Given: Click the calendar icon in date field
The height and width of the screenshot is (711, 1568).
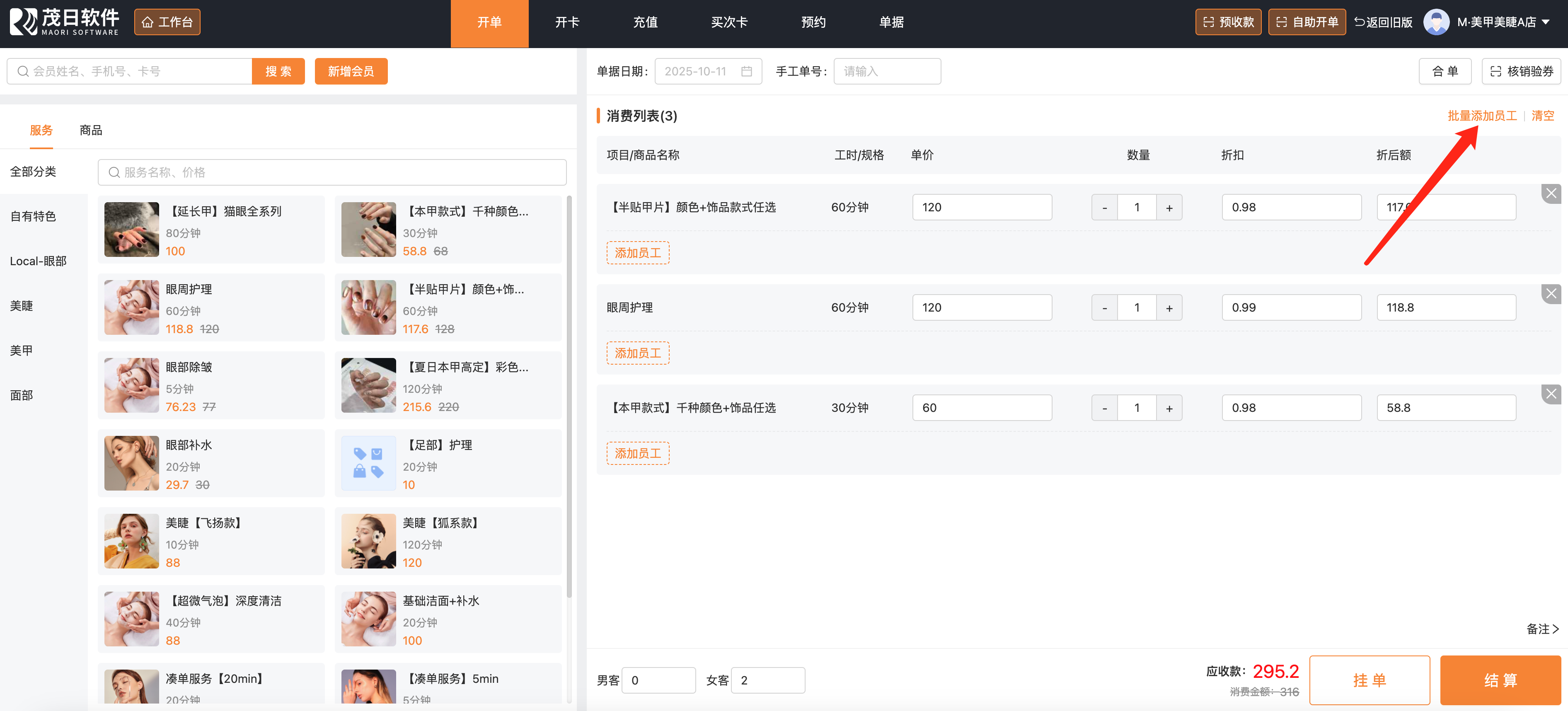Looking at the screenshot, I should (746, 71).
